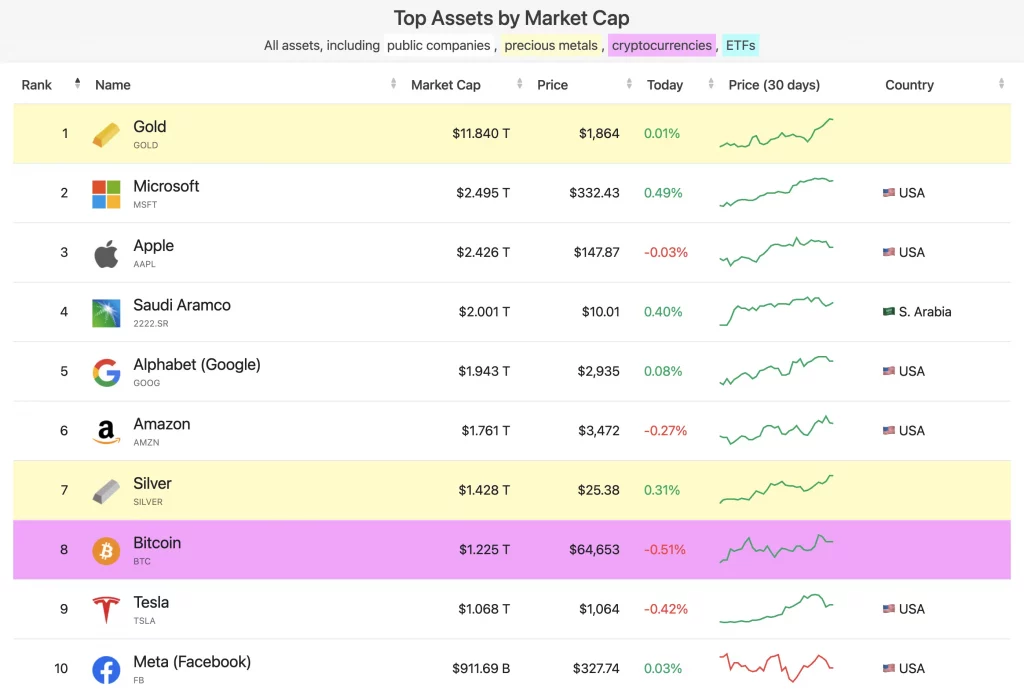Click the Tesla logo icon
Screen dimensions: 1024x698
tap(106, 610)
